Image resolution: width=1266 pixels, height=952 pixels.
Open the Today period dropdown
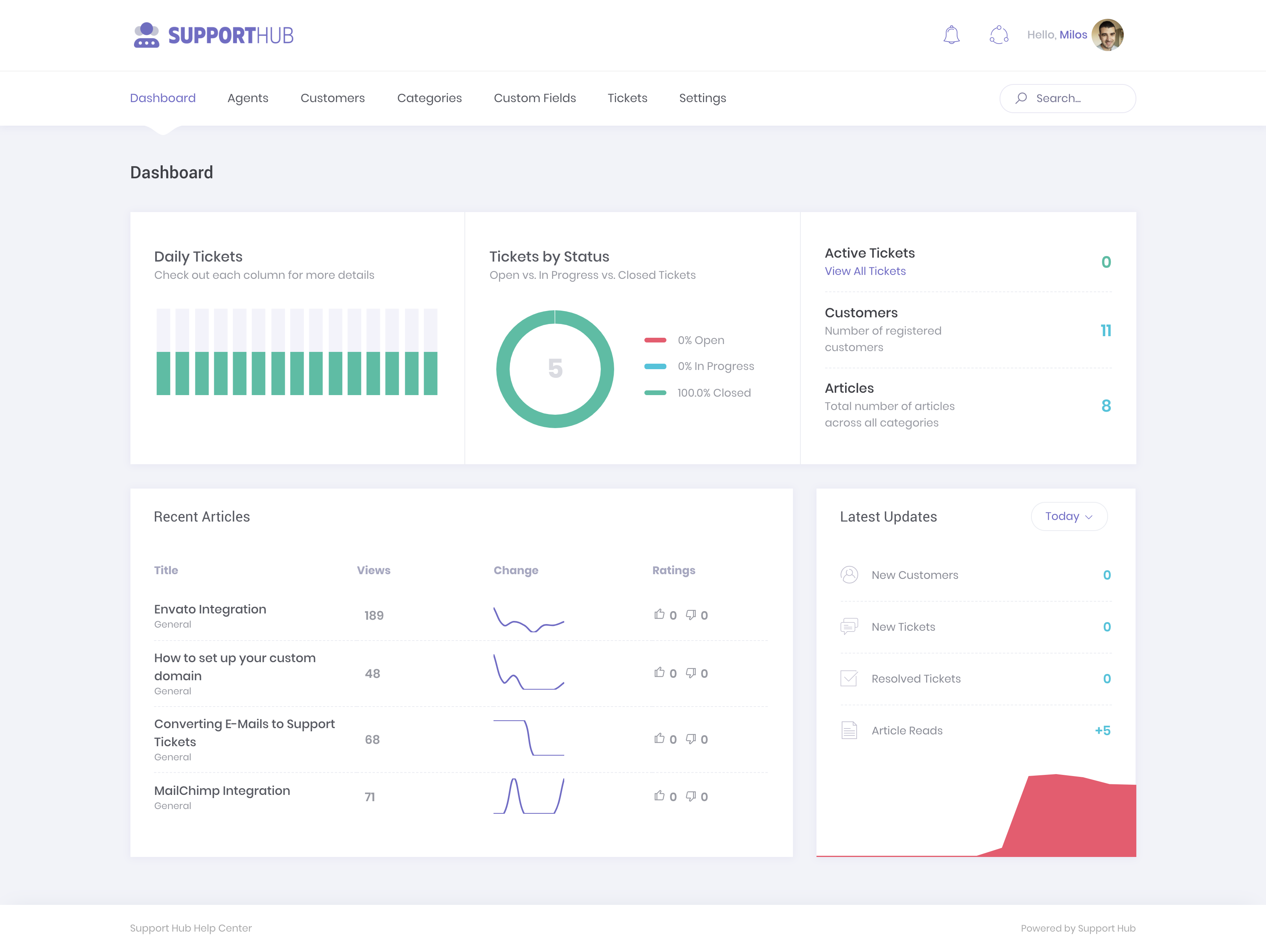coord(1069,516)
